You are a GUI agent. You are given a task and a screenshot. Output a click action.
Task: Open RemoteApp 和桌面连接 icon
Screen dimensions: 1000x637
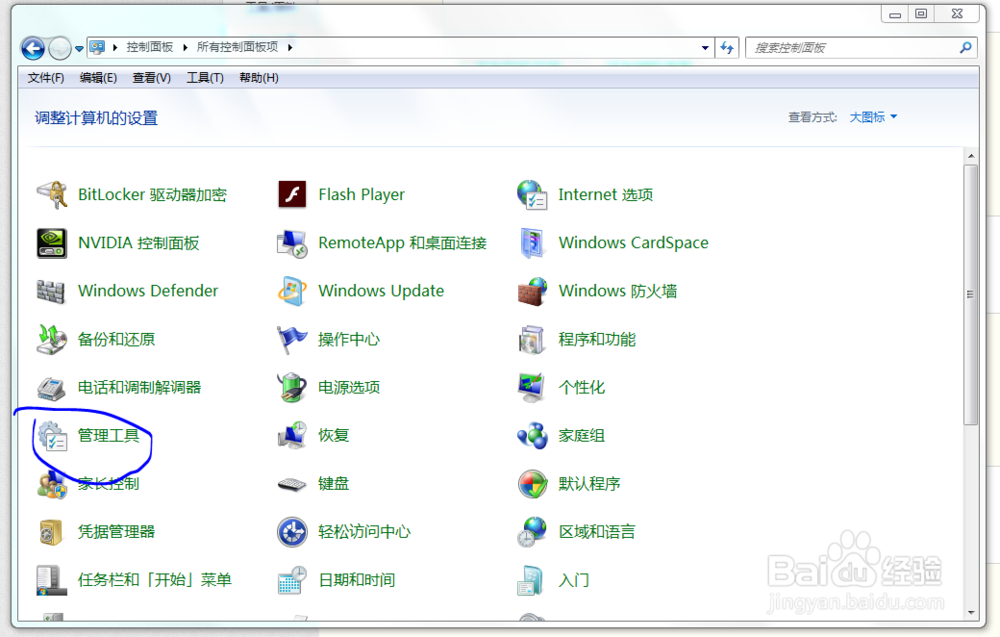tap(292, 243)
